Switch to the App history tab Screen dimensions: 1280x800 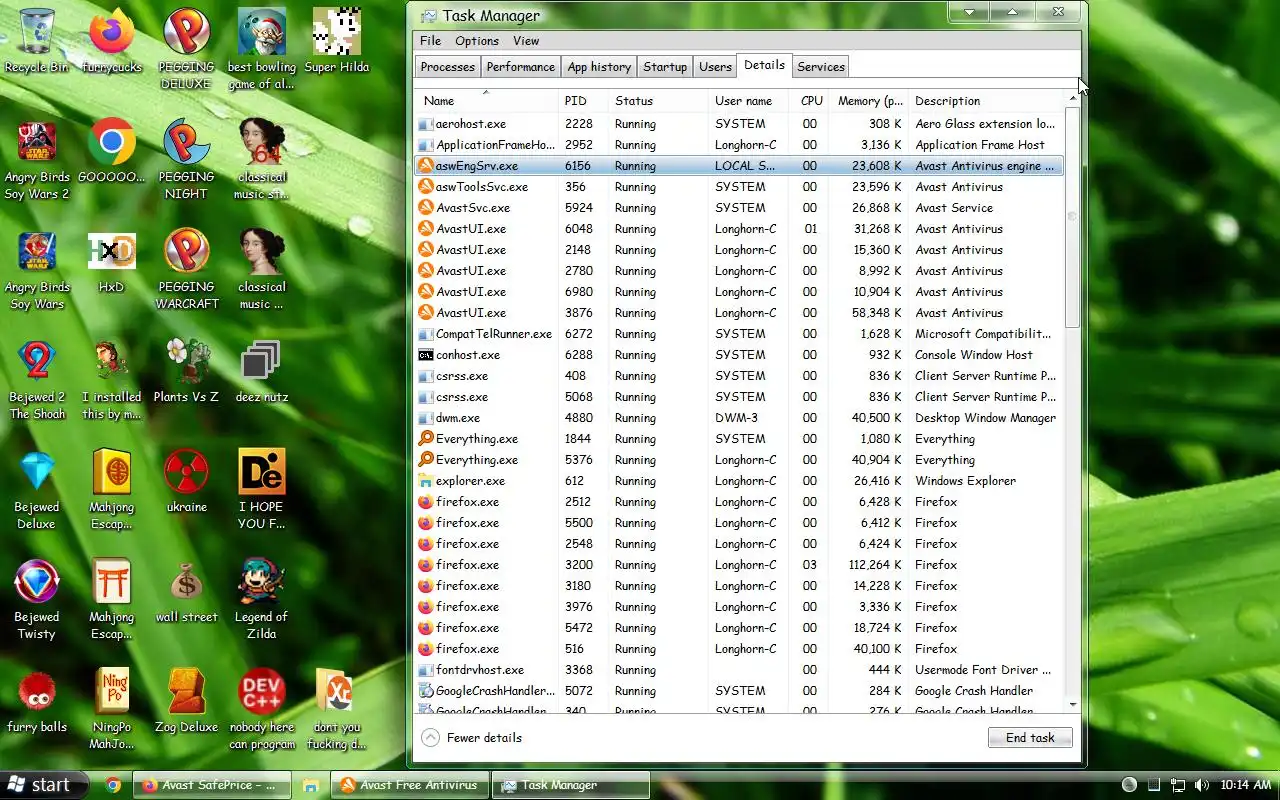click(x=599, y=67)
